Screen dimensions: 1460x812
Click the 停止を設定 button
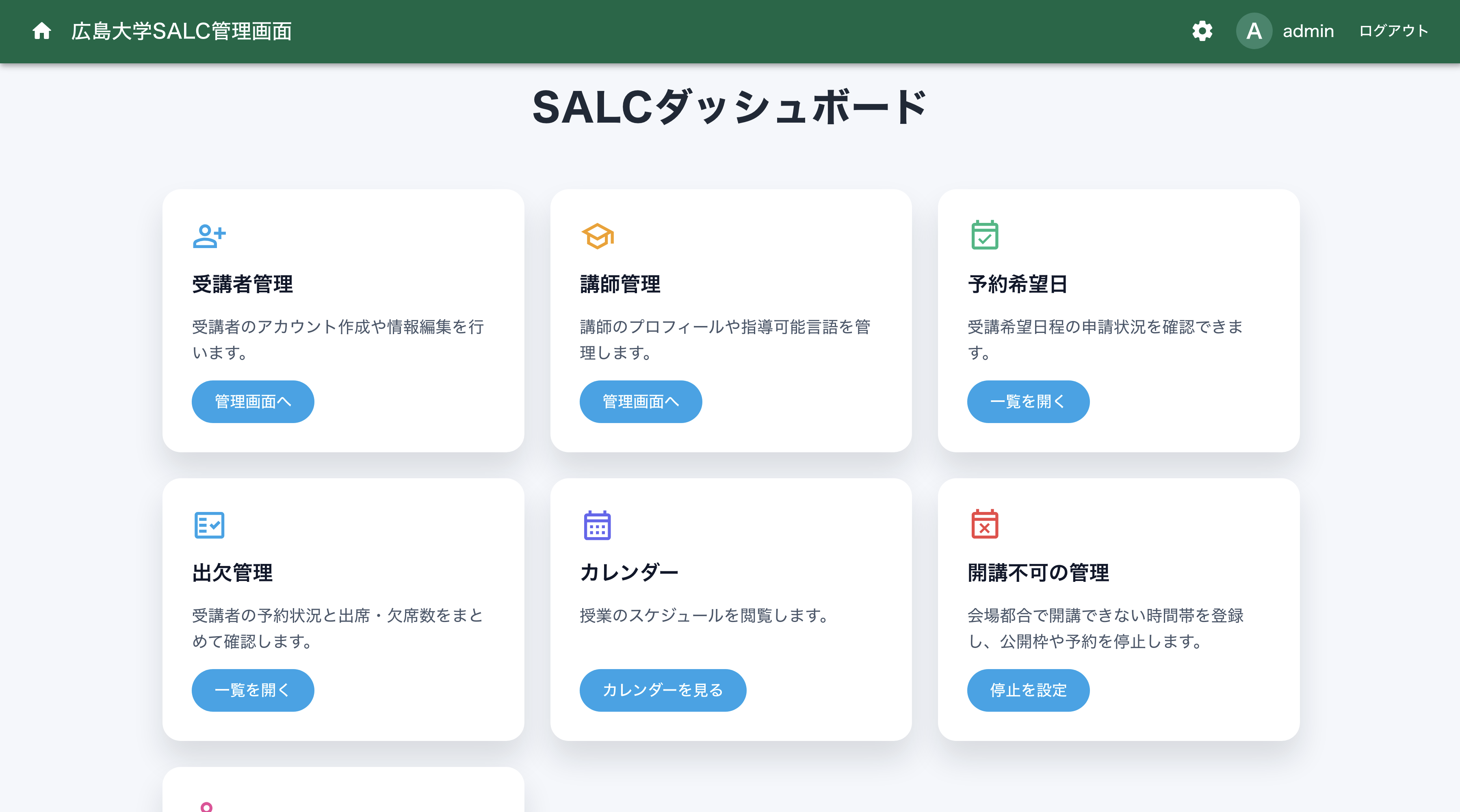(x=1027, y=690)
